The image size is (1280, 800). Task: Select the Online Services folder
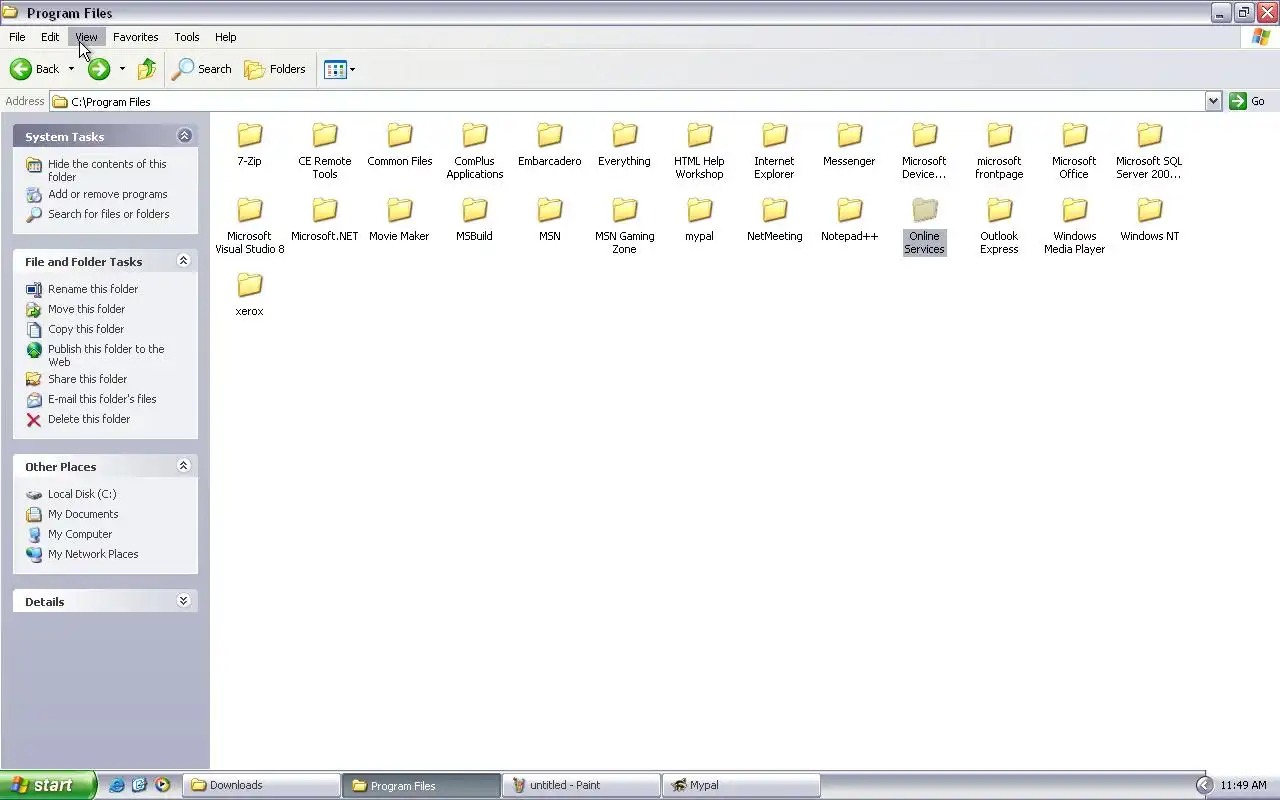925,225
